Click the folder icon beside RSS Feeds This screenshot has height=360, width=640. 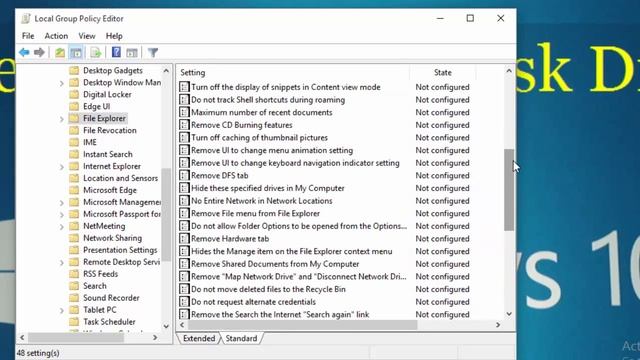[x=74, y=274]
